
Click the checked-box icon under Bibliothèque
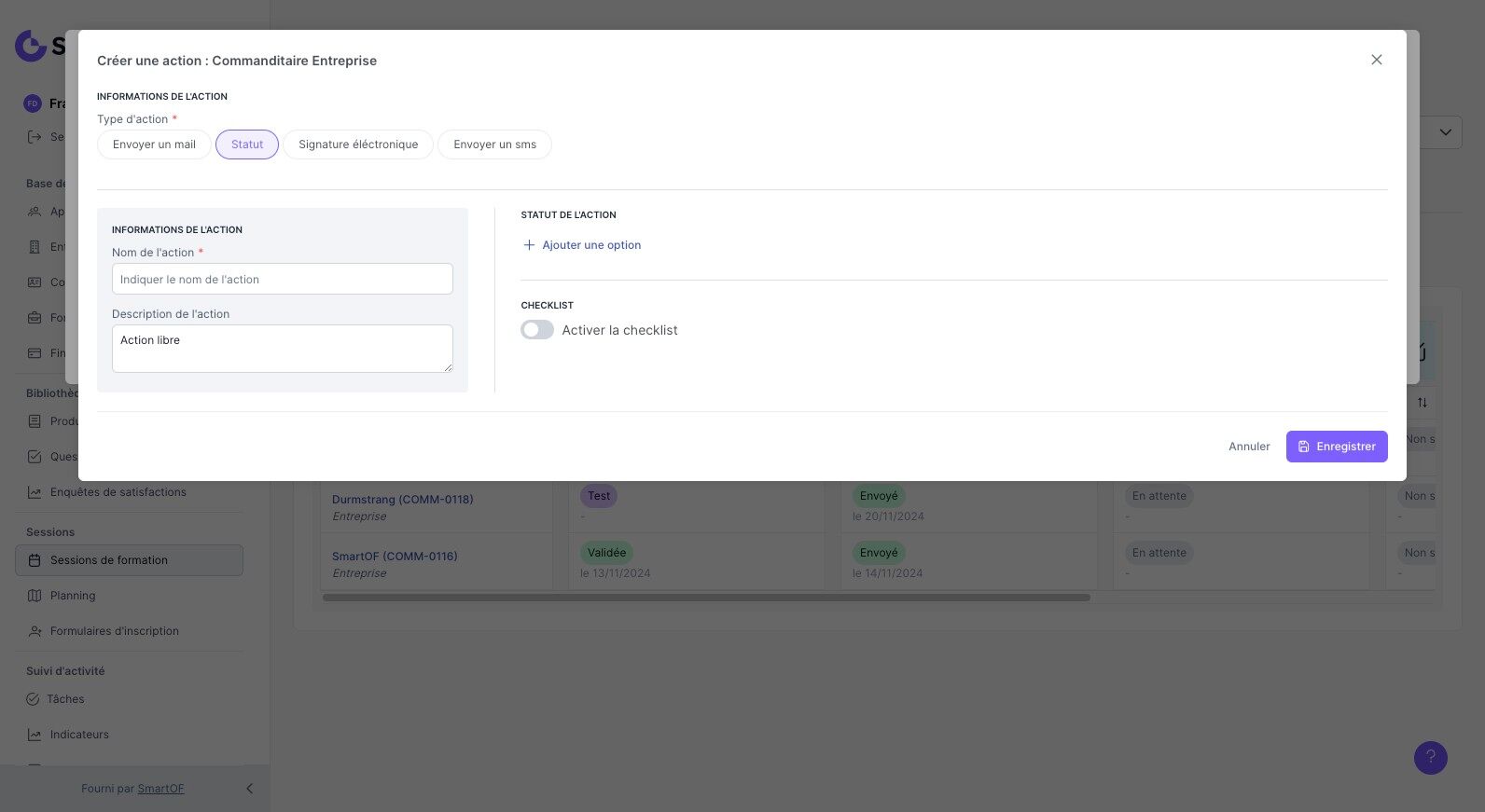point(35,457)
